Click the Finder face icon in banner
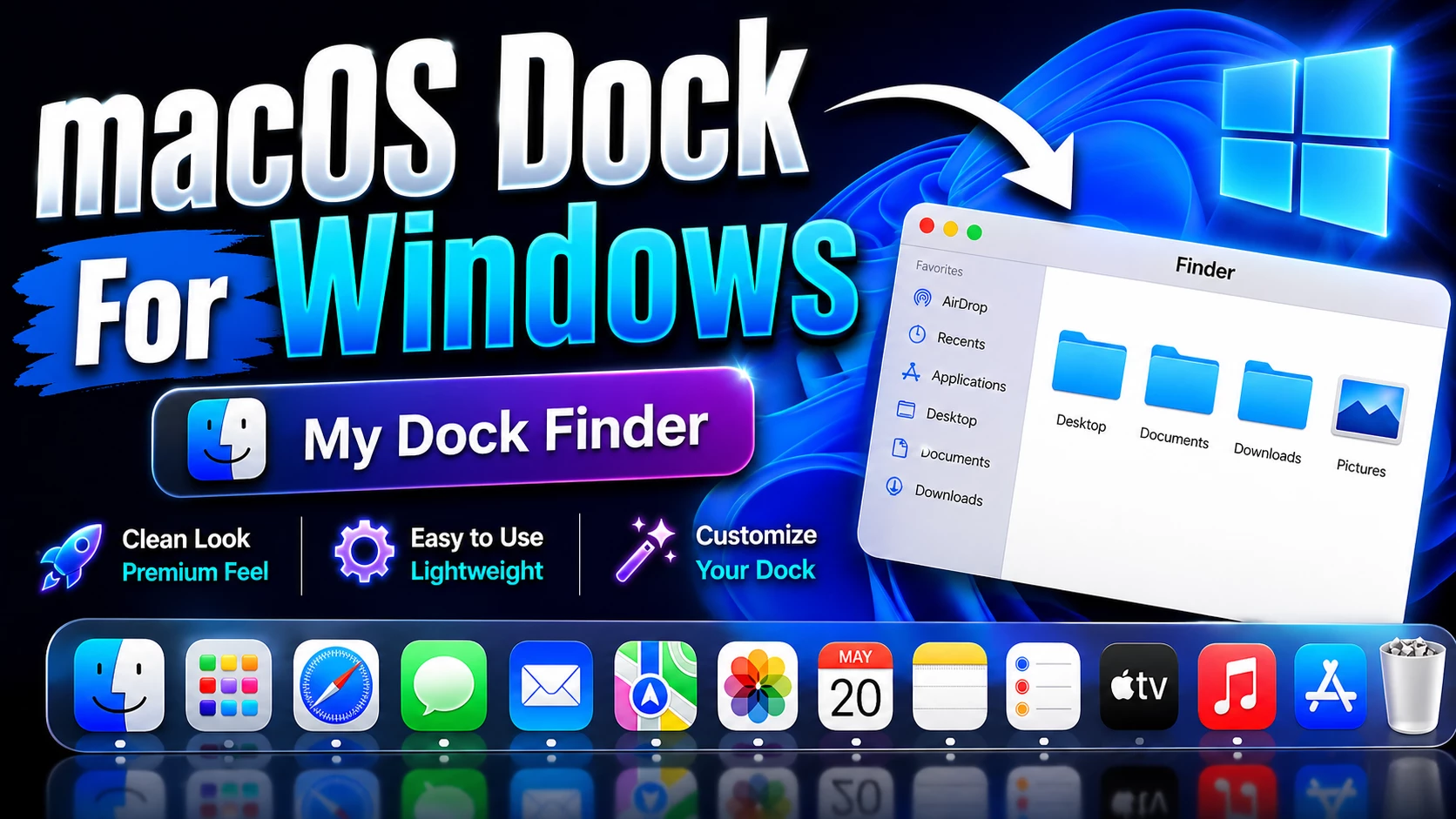Viewport: 1456px width, 819px height. pos(227,440)
